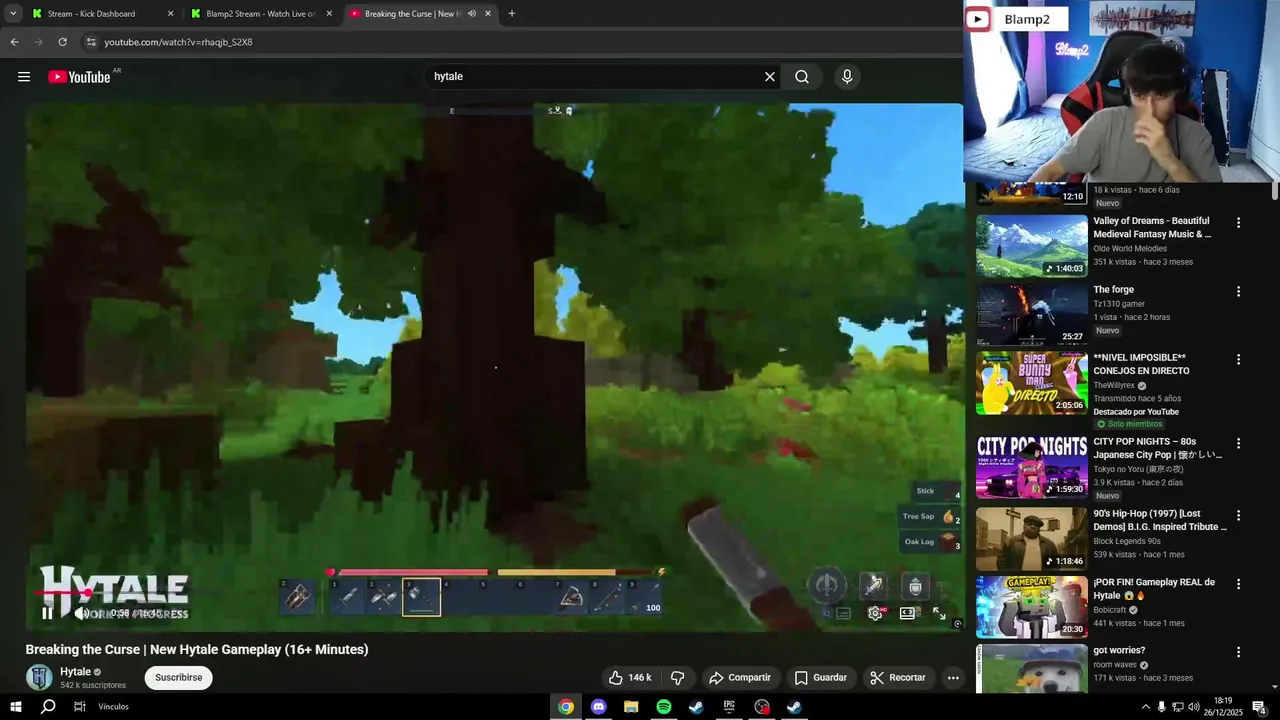Open Windows taskbar search

point(48,707)
